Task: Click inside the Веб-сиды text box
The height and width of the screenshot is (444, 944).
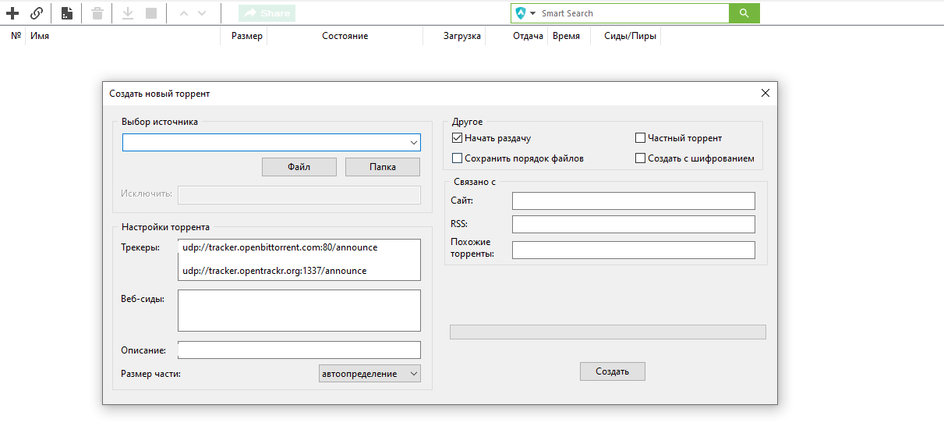Action: (x=299, y=310)
